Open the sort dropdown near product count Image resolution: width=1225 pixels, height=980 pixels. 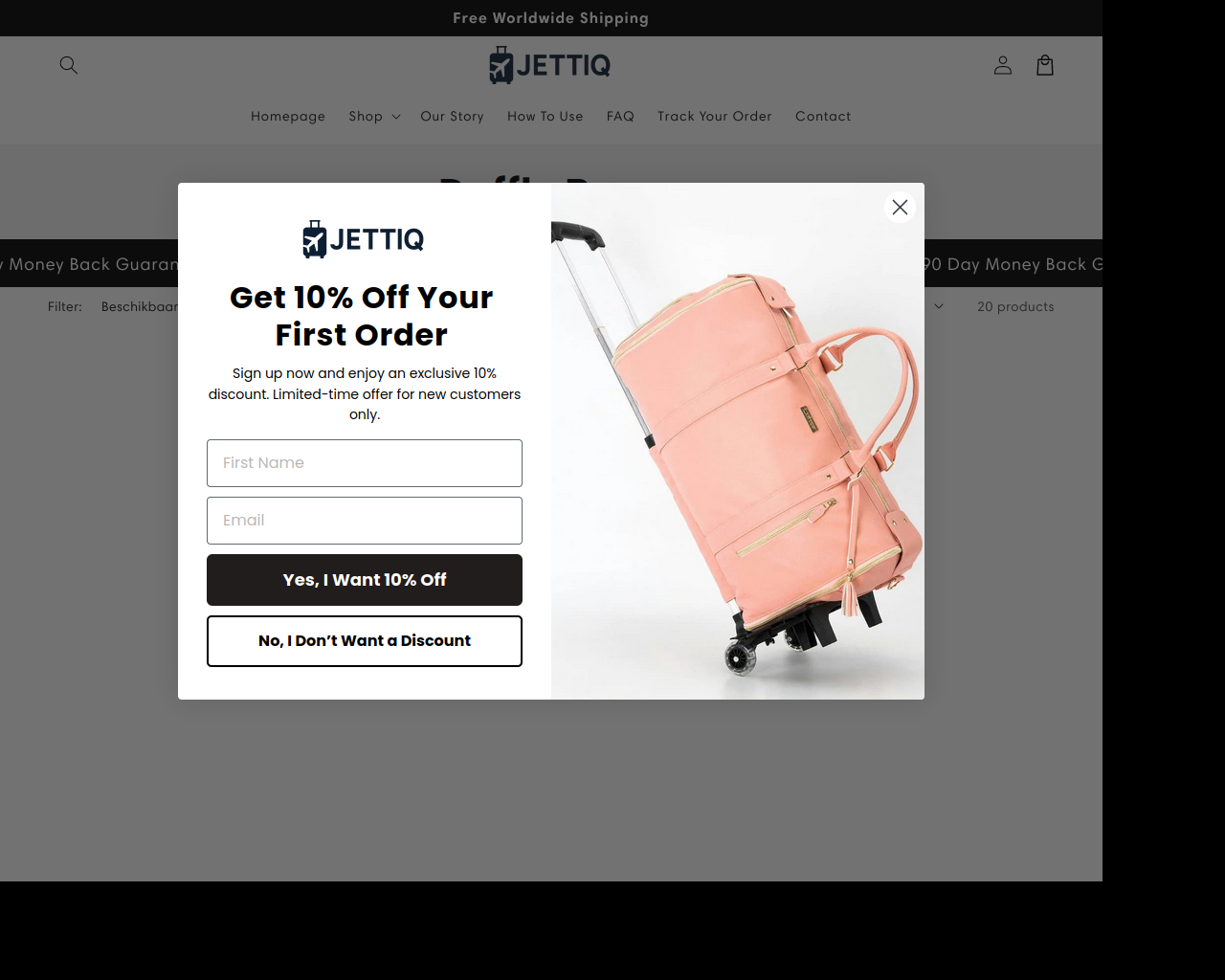(x=939, y=306)
